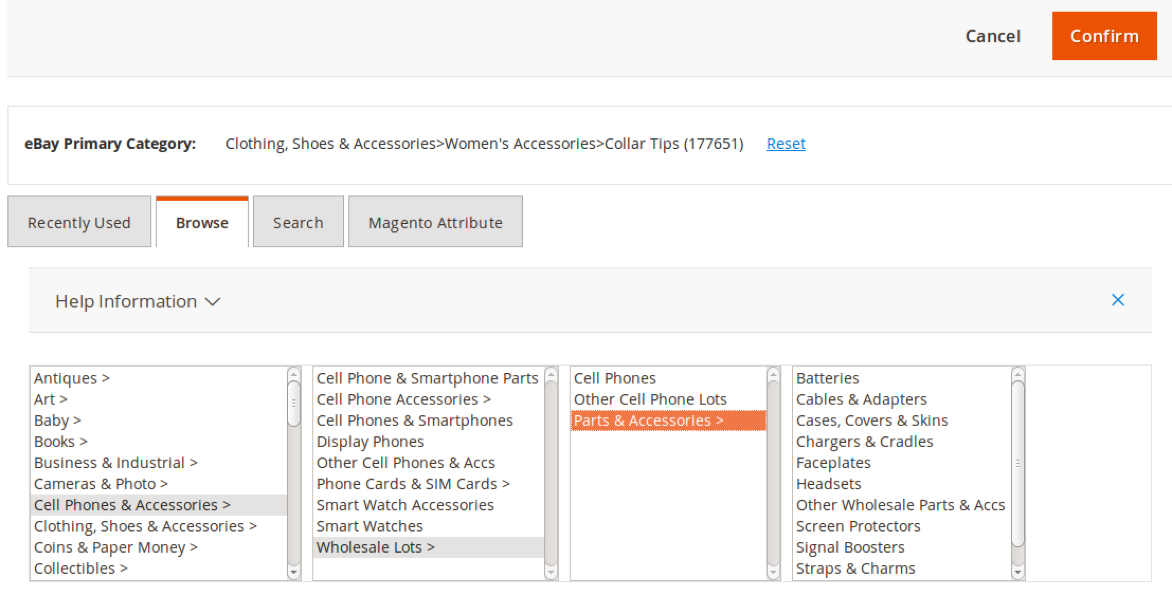Select Chargers & Cradles
1172x597 pixels.
901,442
